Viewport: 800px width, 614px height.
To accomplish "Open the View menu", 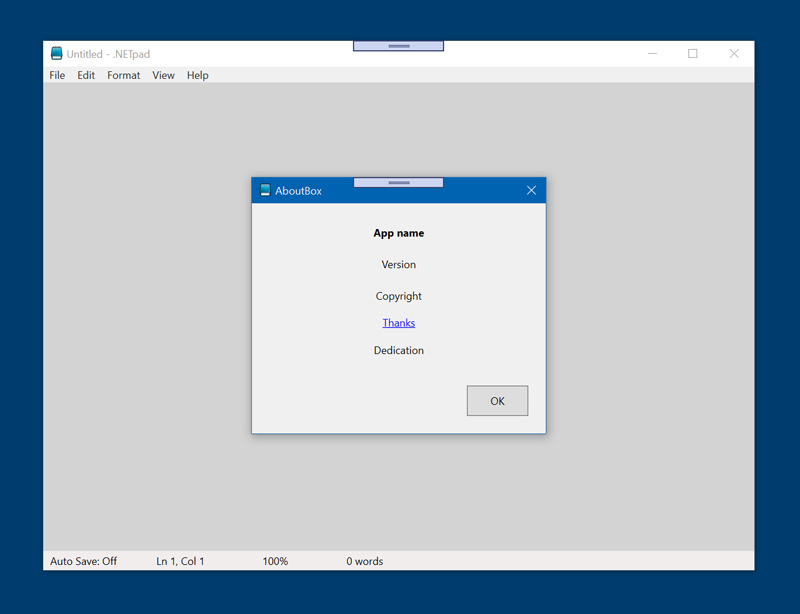I will [163, 75].
